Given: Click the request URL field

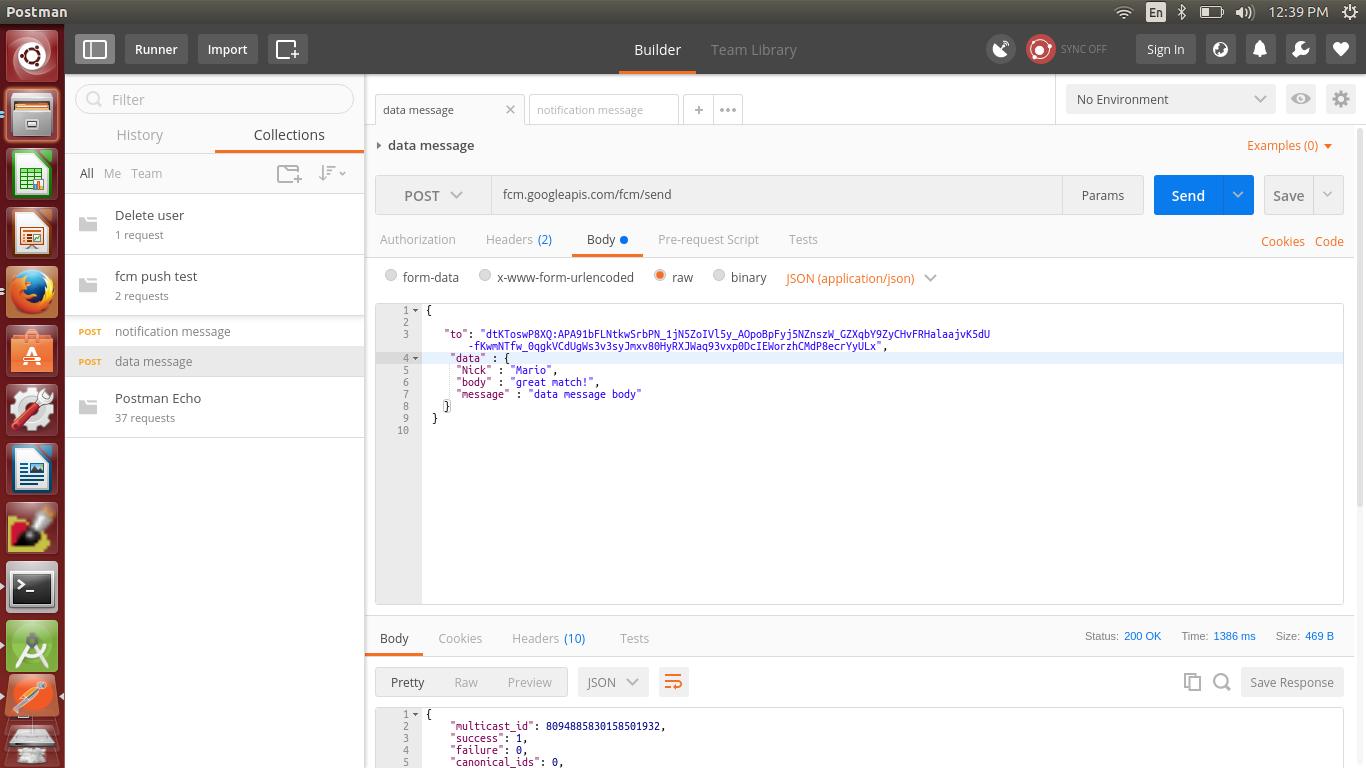Looking at the screenshot, I should tap(776, 195).
